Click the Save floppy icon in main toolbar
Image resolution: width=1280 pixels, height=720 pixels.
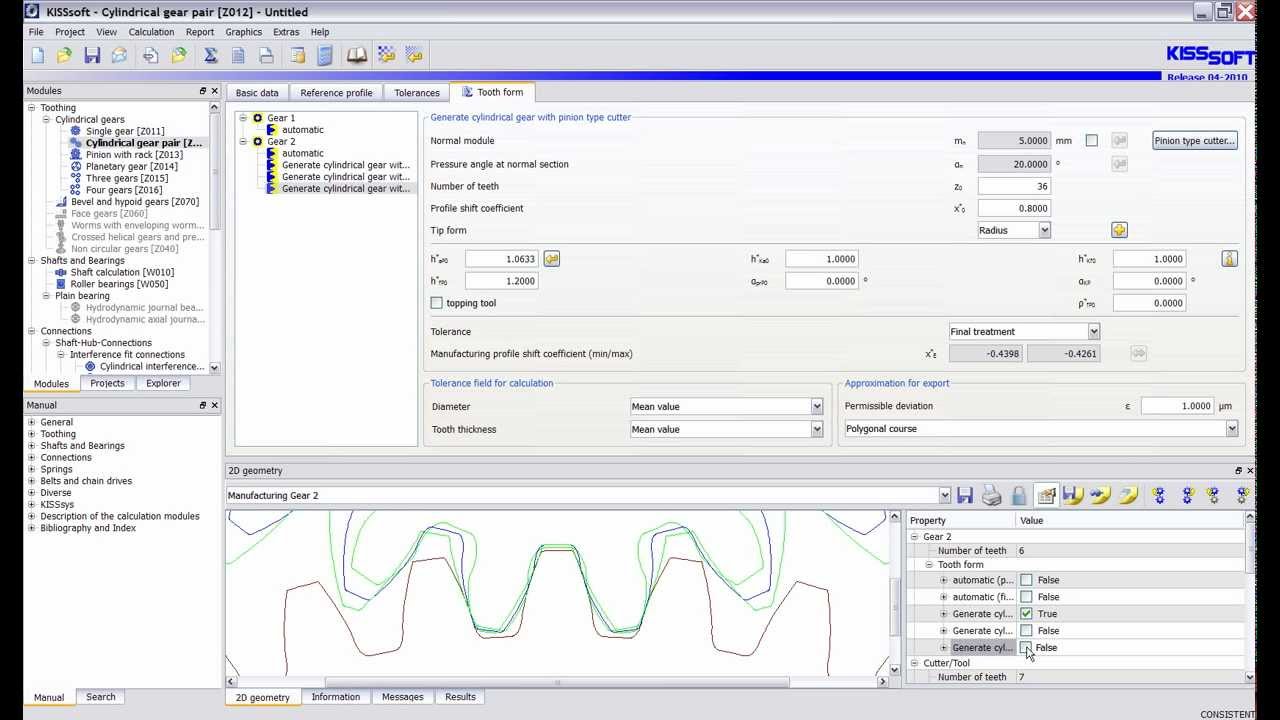click(92, 55)
